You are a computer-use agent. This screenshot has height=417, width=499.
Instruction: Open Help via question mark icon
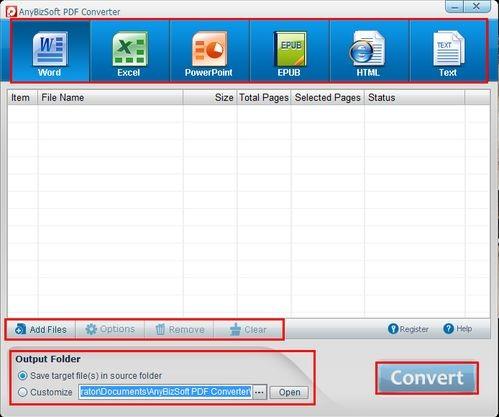click(458, 329)
